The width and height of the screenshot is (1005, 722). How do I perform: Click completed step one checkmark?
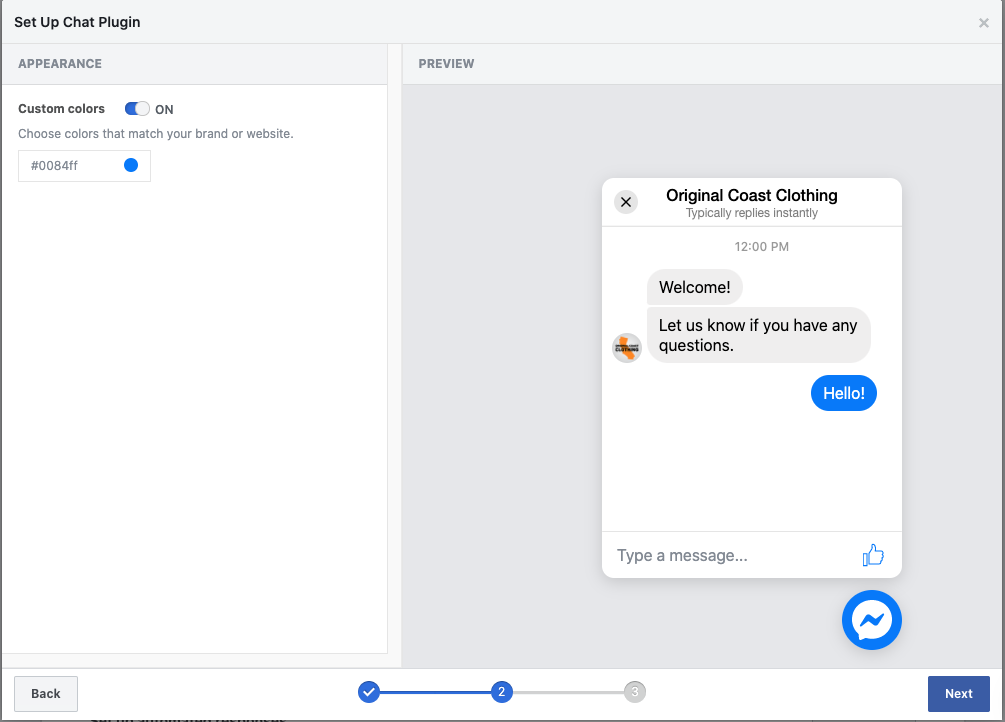point(369,692)
